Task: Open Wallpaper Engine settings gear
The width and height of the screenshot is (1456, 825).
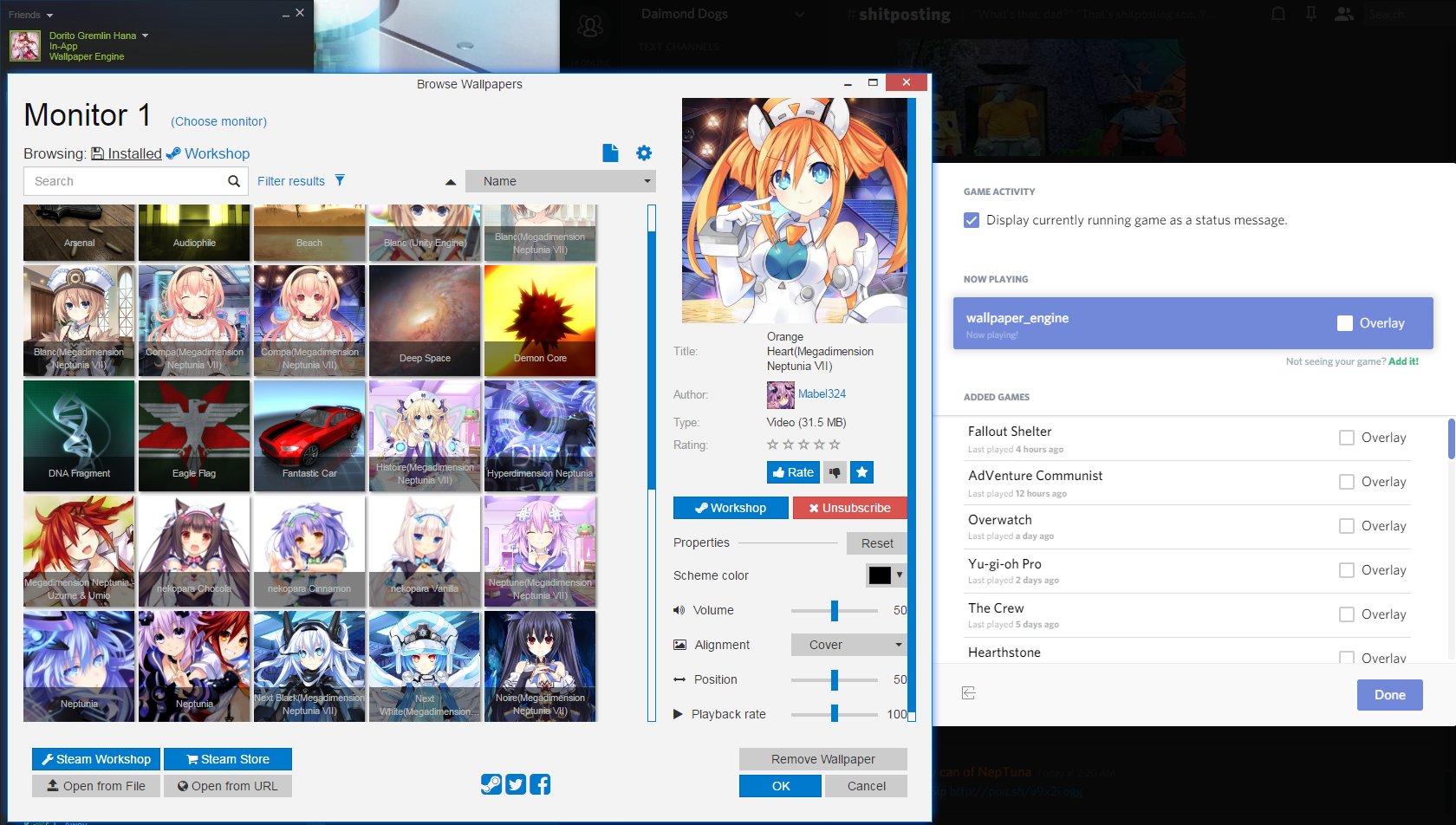Action: (x=644, y=153)
